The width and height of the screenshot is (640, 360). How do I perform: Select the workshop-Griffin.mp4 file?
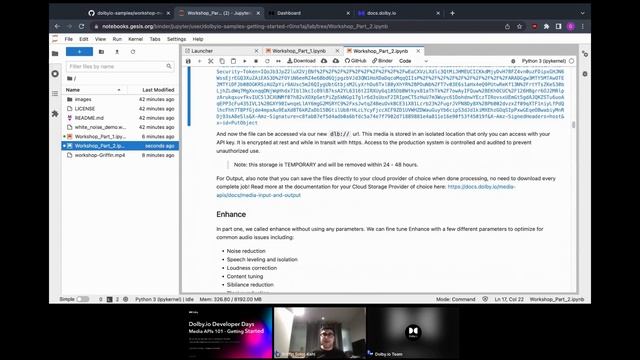120,155
